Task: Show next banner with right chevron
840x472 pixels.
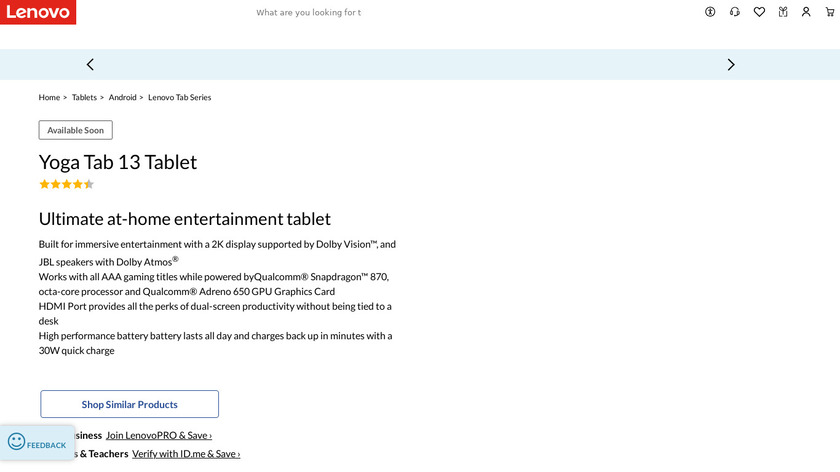Action: pos(731,65)
